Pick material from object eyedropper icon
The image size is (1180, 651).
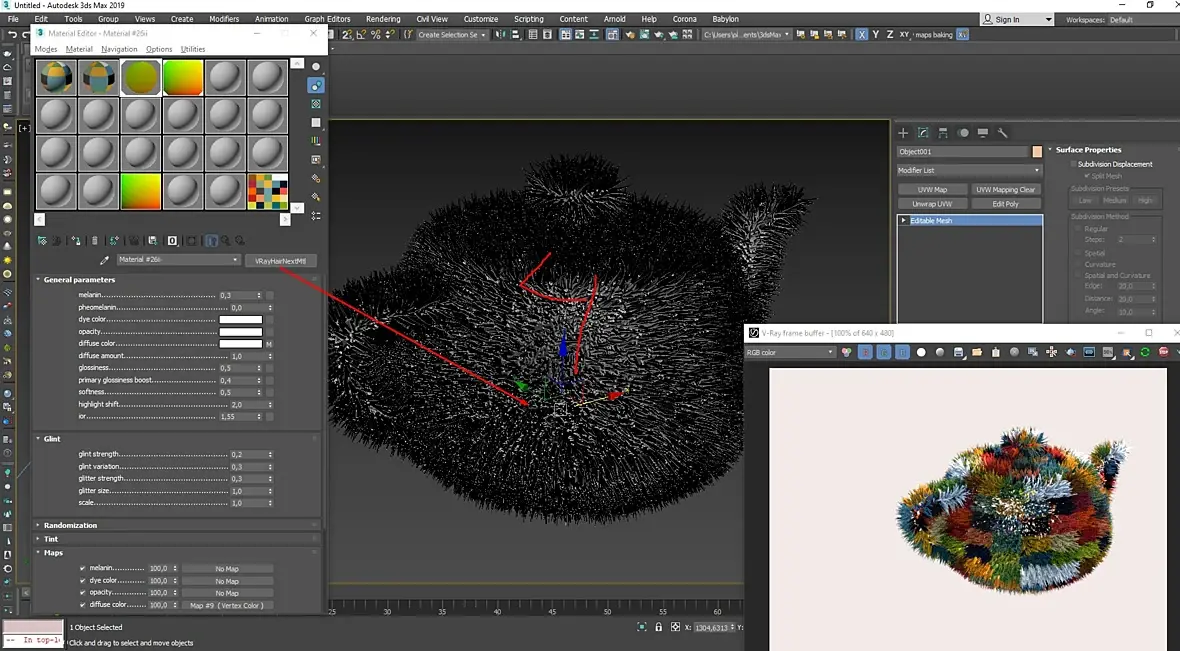click(x=105, y=260)
